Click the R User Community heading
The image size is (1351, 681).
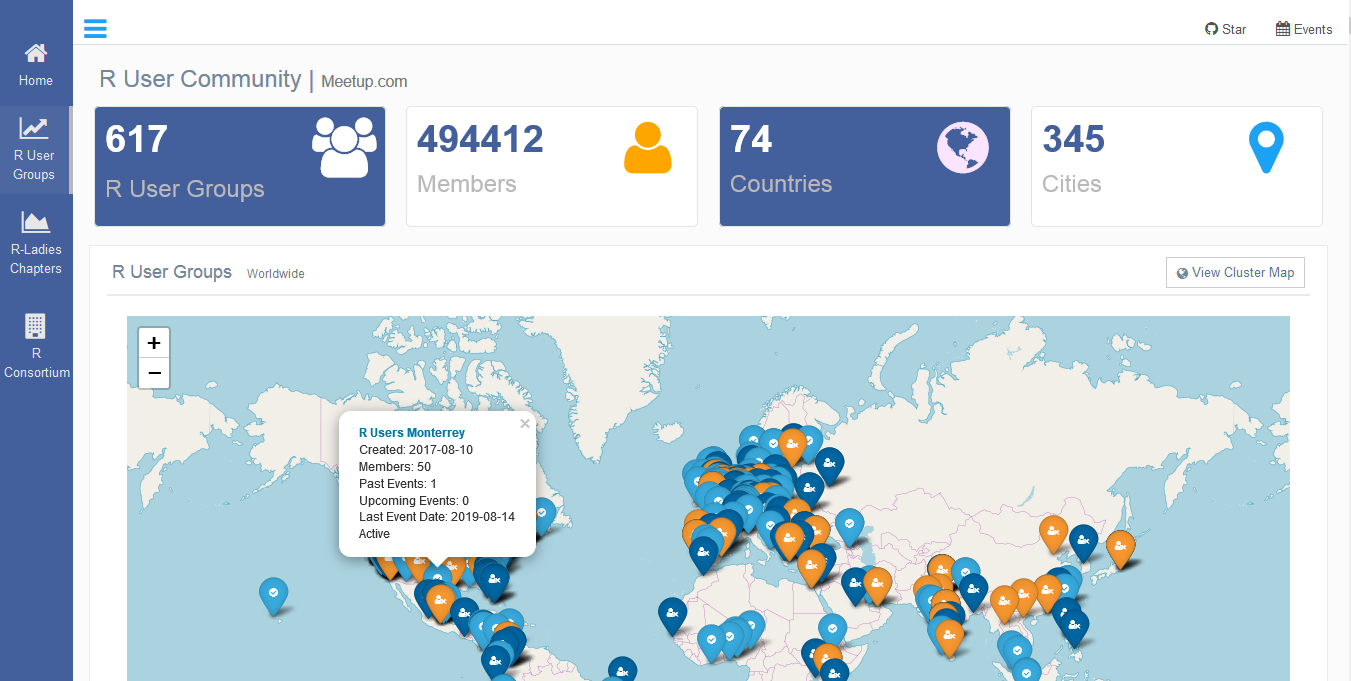click(x=200, y=79)
